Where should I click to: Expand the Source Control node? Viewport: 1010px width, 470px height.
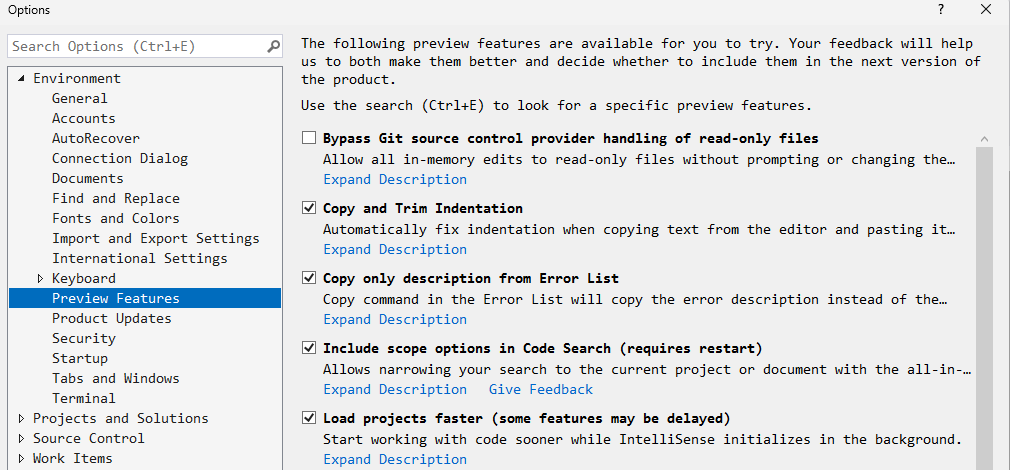22,438
